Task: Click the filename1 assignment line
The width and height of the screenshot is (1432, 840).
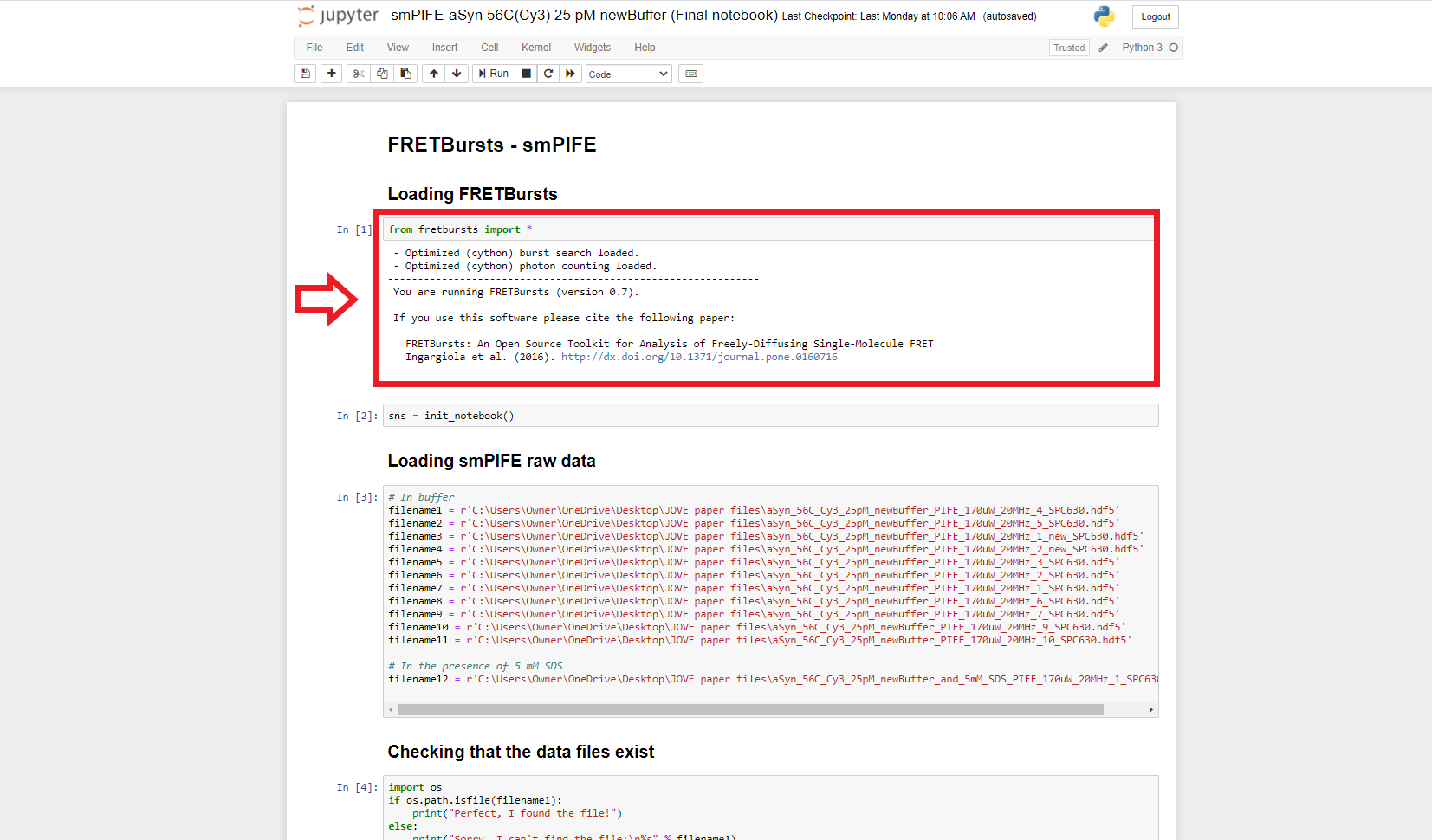Action: [754, 510]
